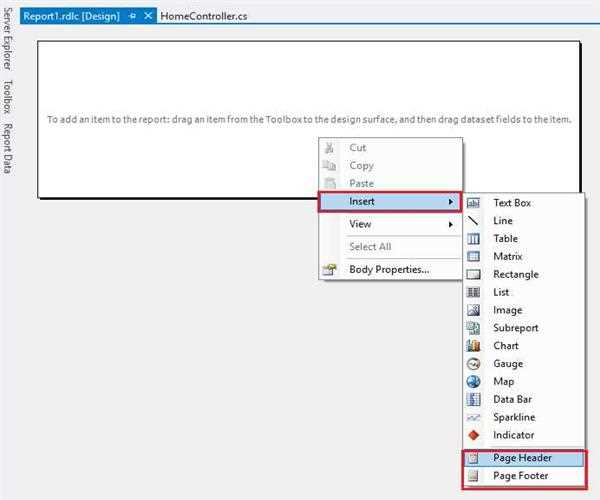
Task: Click the Sparkline icon
Action: [x=474, y=418]
